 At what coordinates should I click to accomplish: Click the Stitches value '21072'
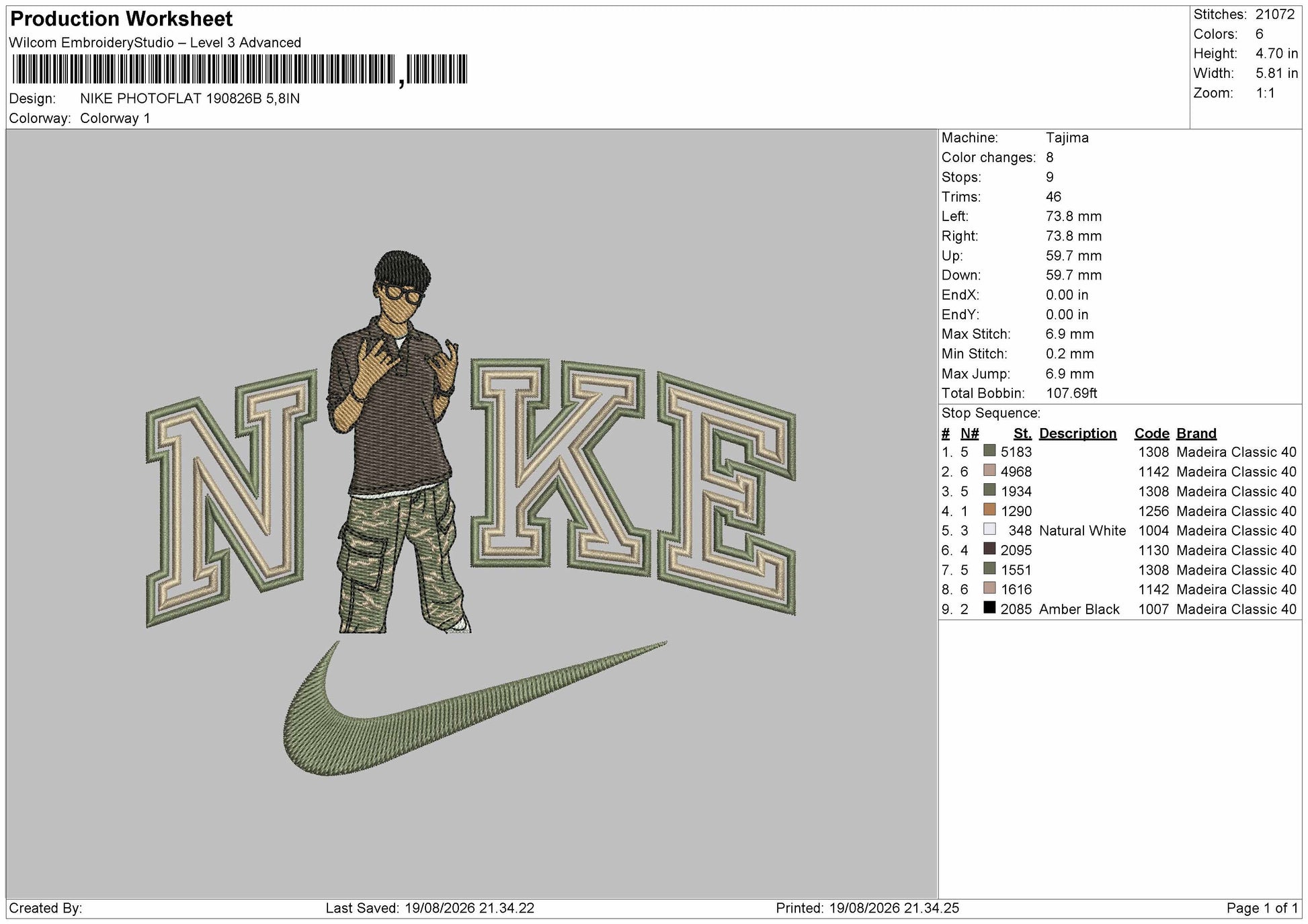pos(1275,15)
